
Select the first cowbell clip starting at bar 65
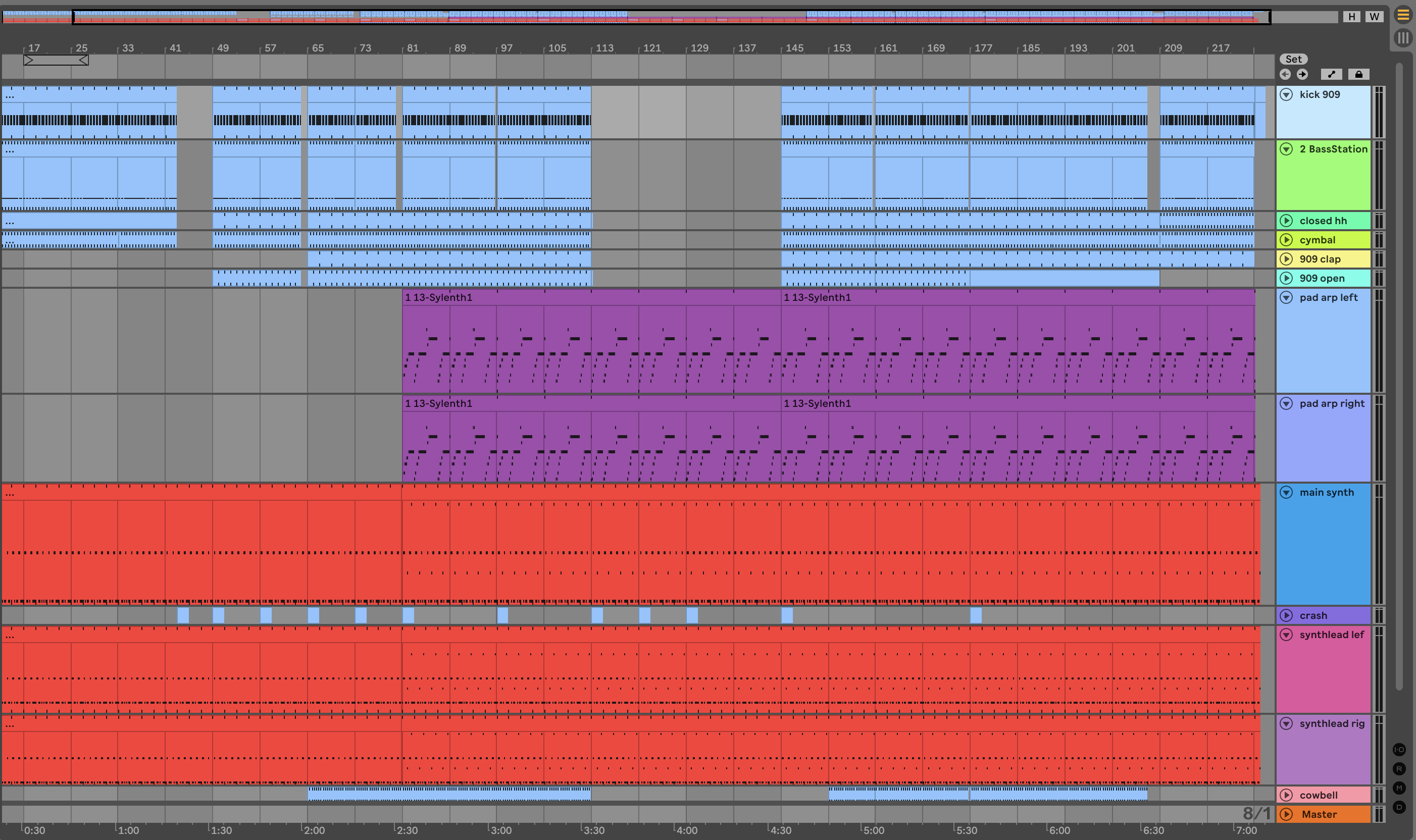tap(449, 794)
